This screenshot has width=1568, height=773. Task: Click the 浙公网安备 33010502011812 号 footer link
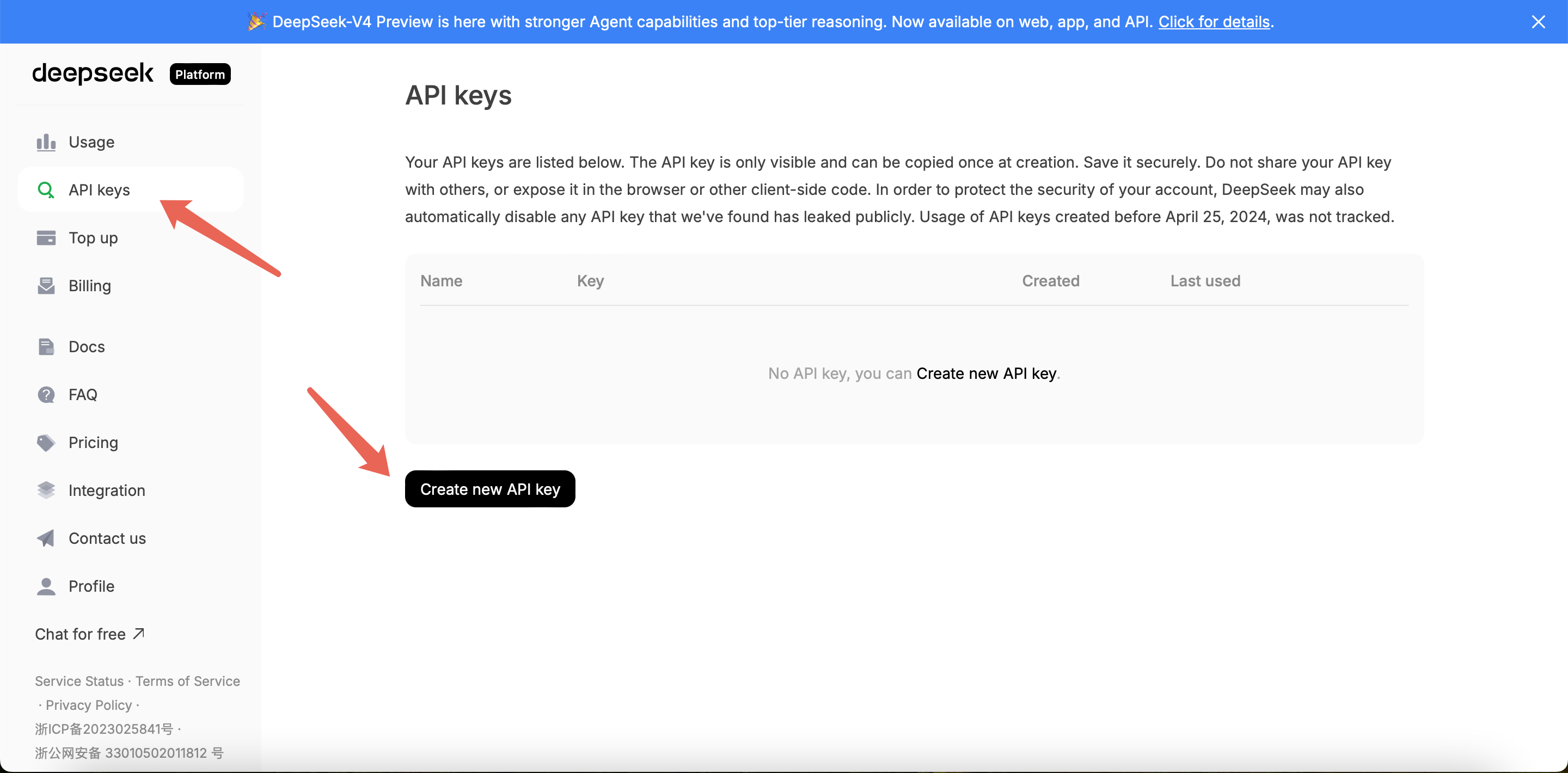129,753
